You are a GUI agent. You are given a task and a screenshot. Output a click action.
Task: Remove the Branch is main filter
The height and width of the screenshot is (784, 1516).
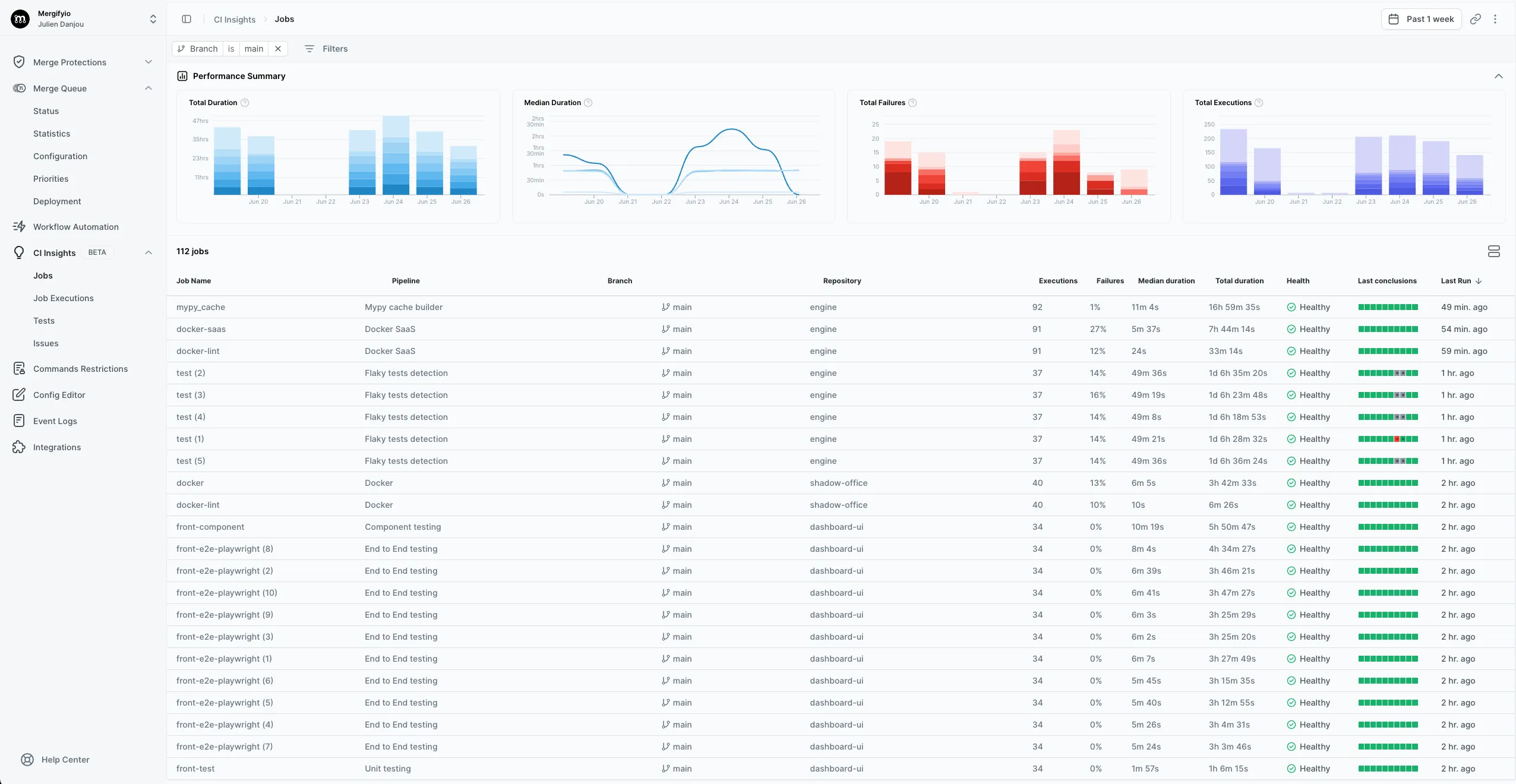point(277,49)
